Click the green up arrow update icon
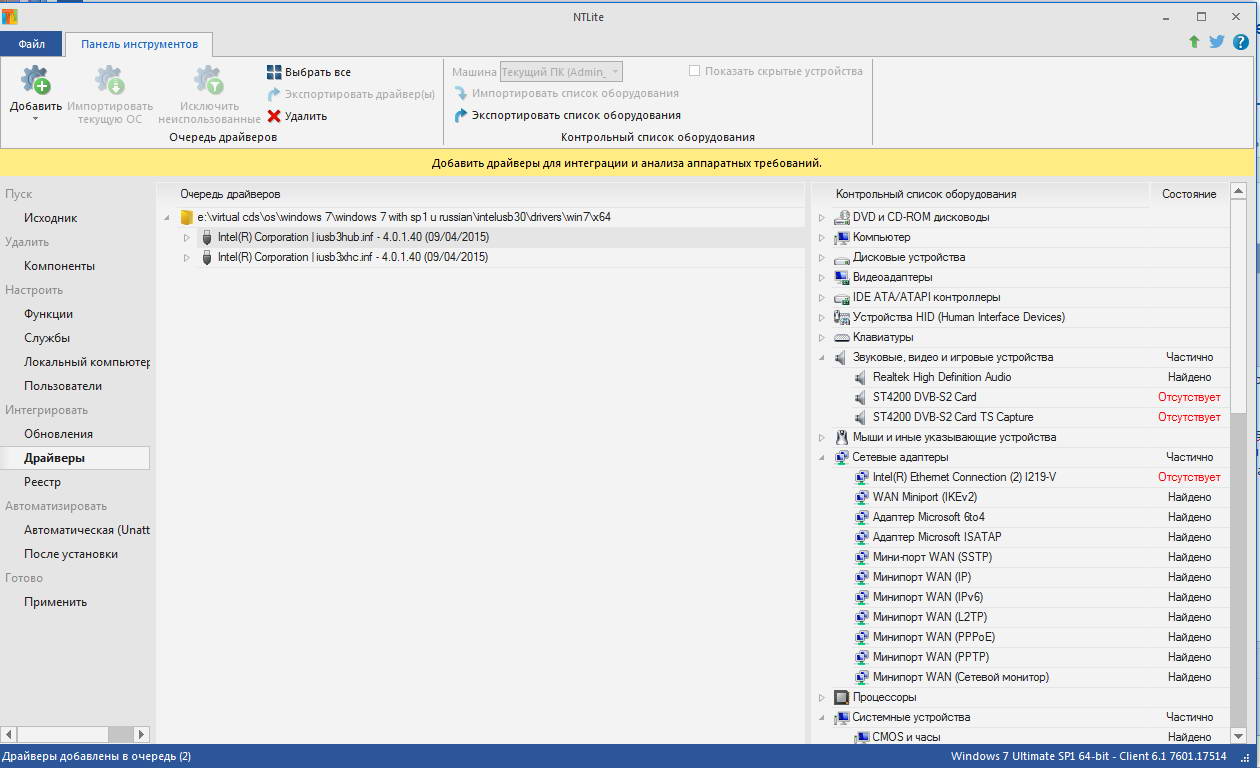This screenshot has height=768, width=1260. point(1194,42)
